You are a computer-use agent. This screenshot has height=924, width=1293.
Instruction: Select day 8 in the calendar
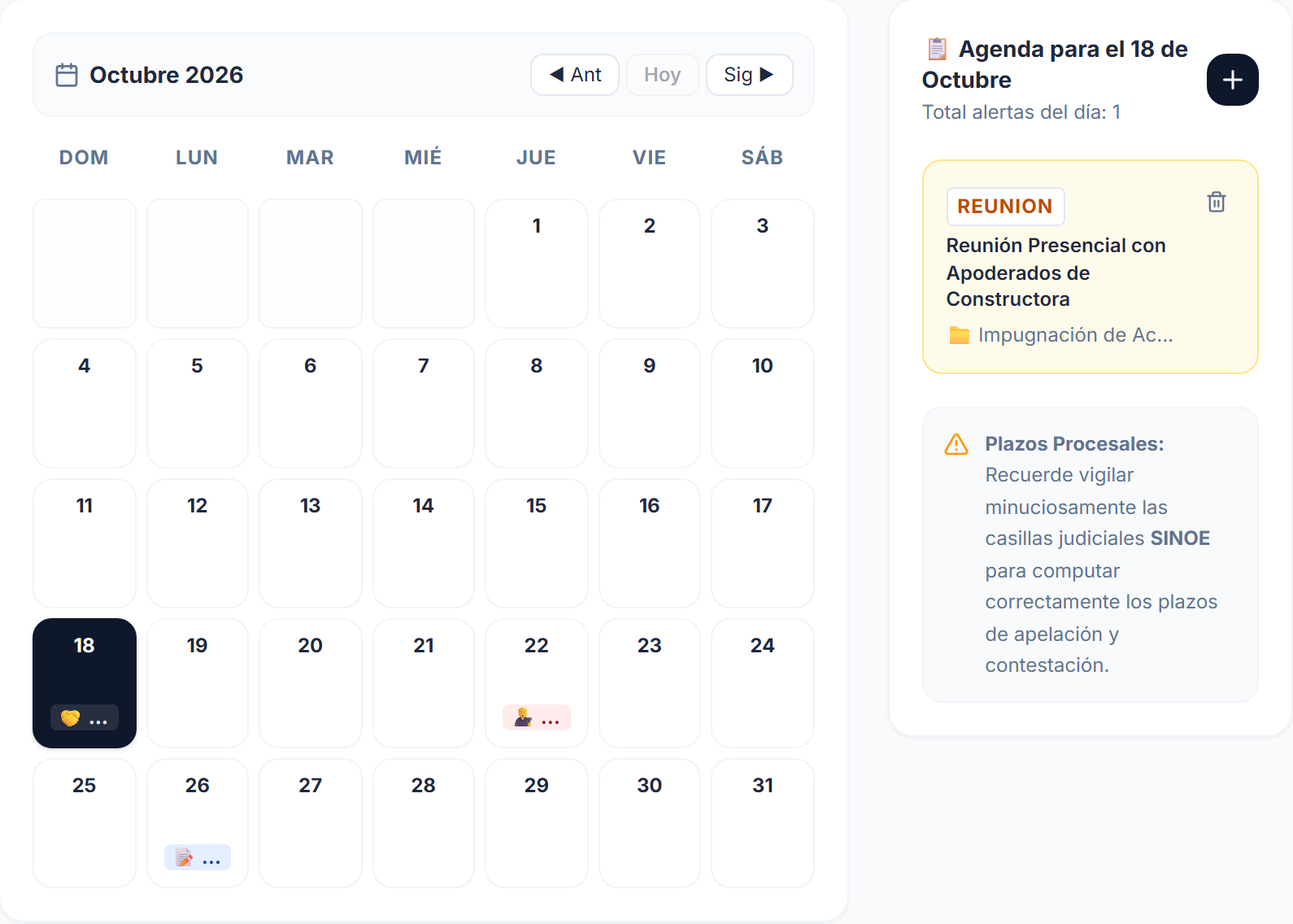537,403
